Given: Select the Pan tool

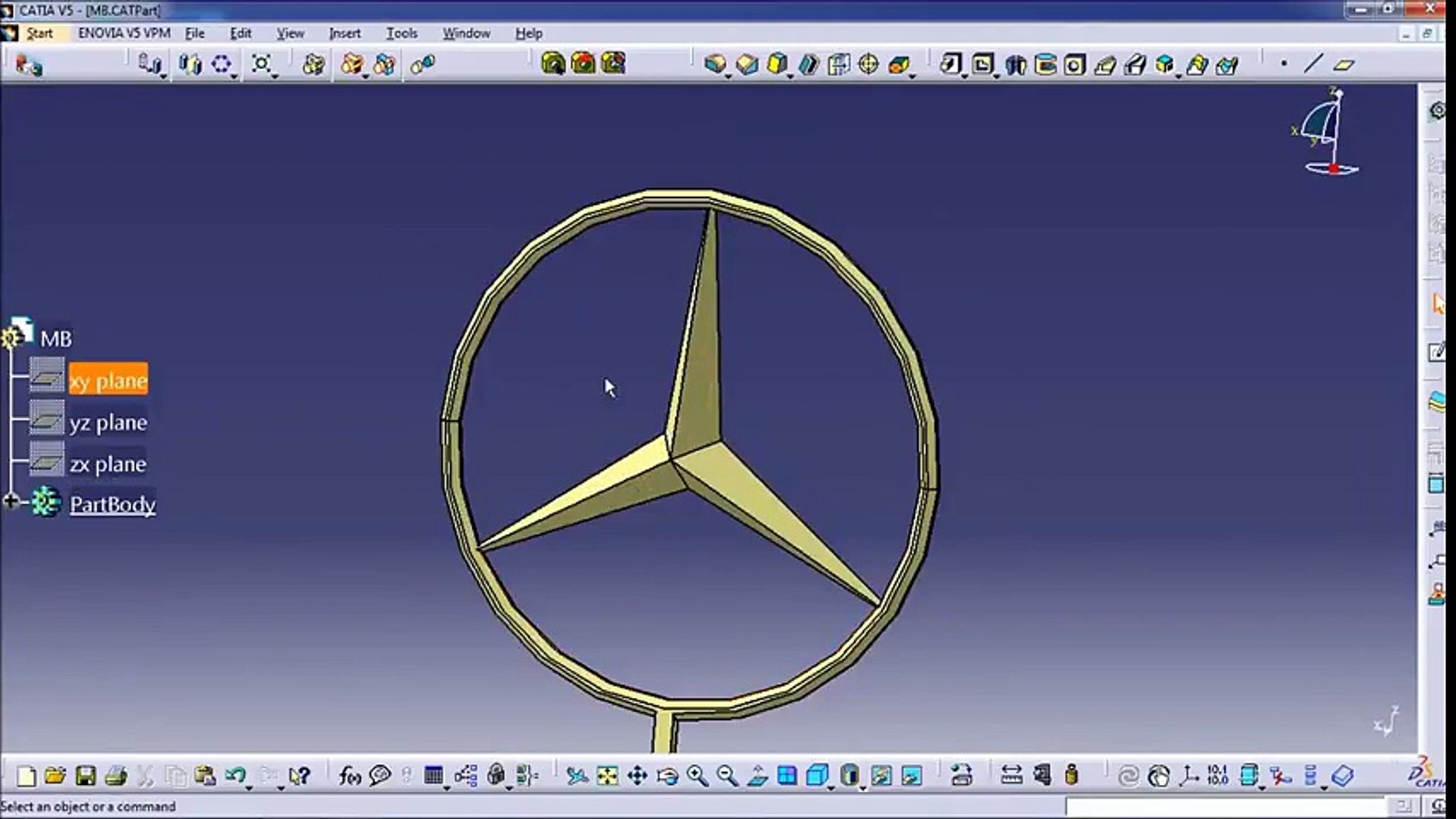Looking at the screenshot, I should pyautogui.click(x=636, y=777).
